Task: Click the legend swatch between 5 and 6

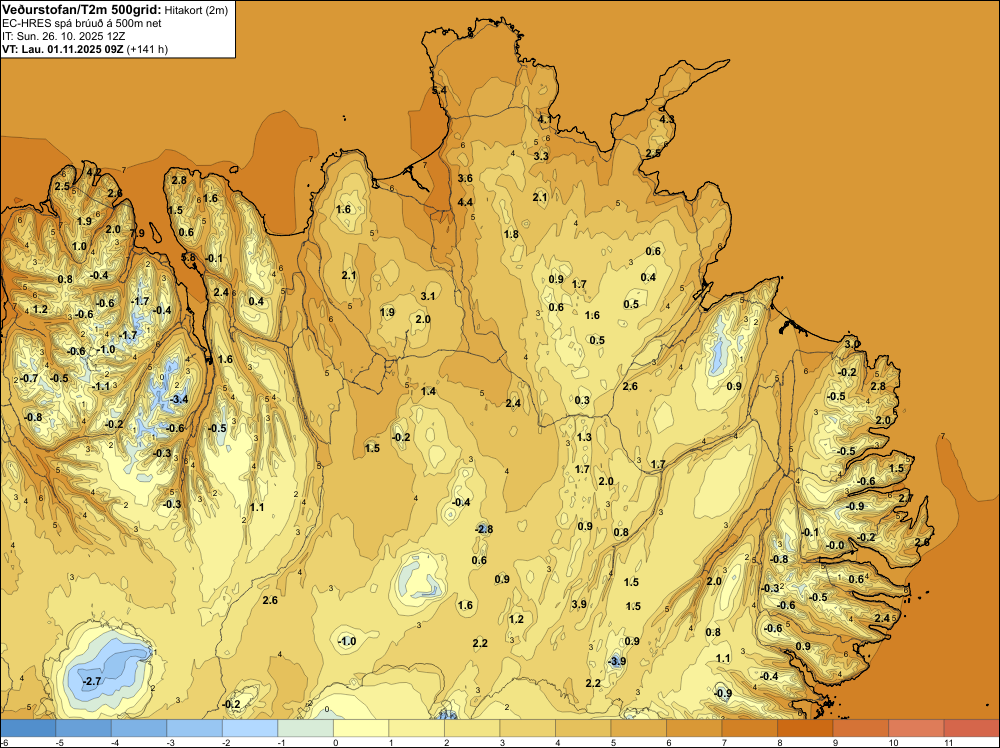Action: 638,728
